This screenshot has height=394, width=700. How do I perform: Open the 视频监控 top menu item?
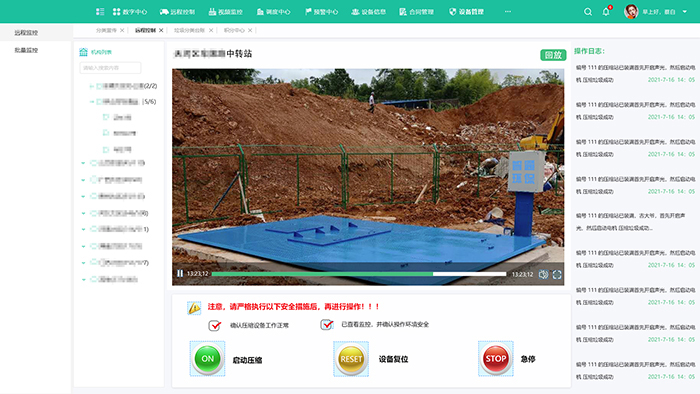[225, 12]
